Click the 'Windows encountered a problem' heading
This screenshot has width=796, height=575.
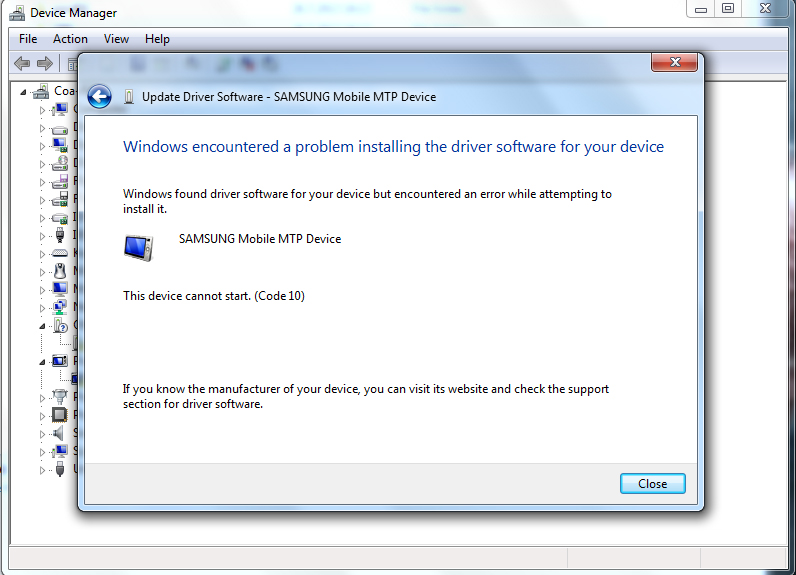point(393,147)
